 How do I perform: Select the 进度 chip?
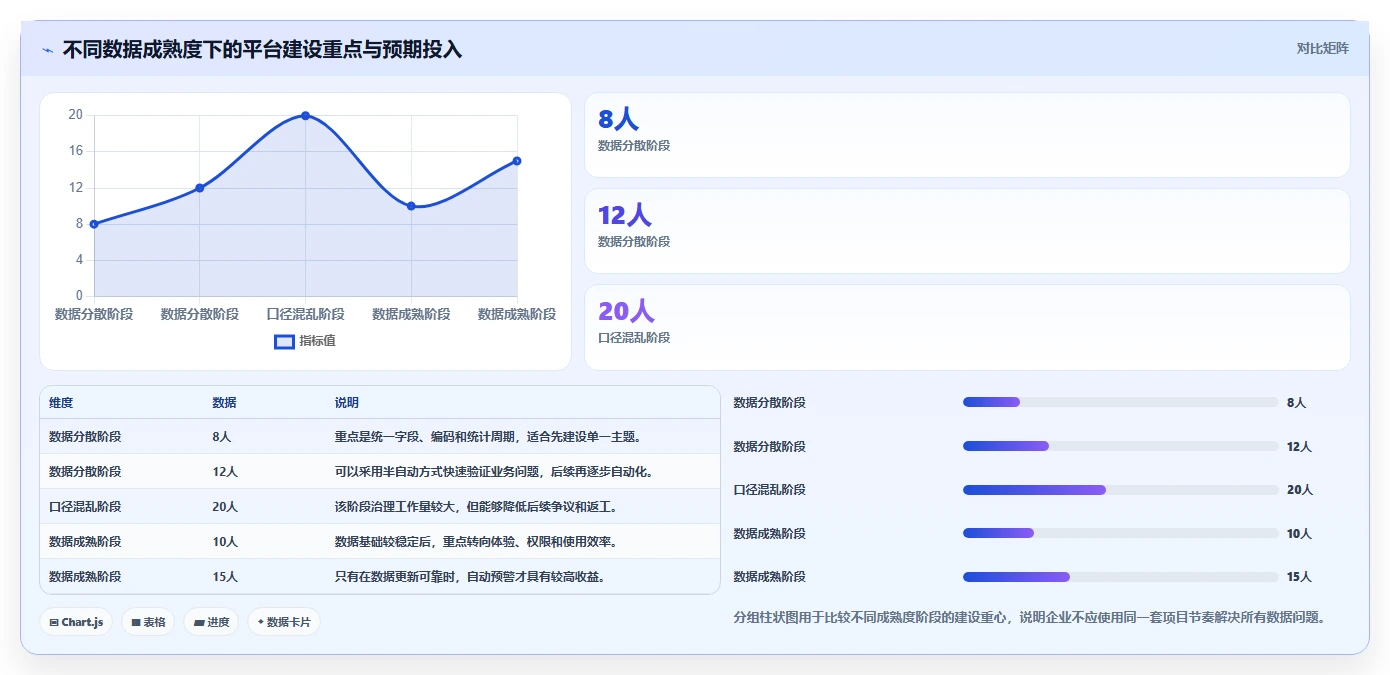211,622
